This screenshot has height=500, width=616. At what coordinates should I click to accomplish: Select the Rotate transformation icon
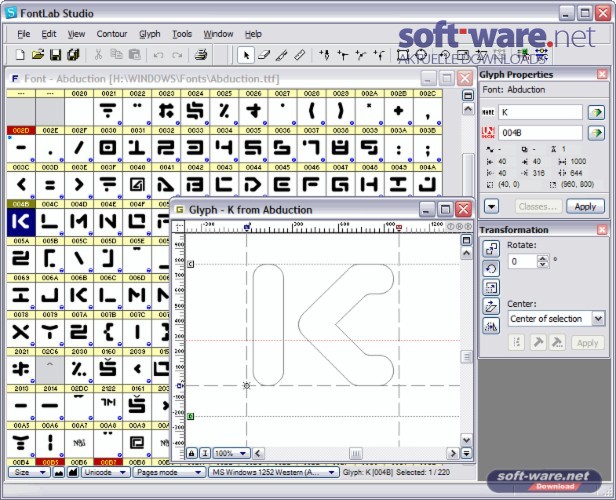click(491, 268)
